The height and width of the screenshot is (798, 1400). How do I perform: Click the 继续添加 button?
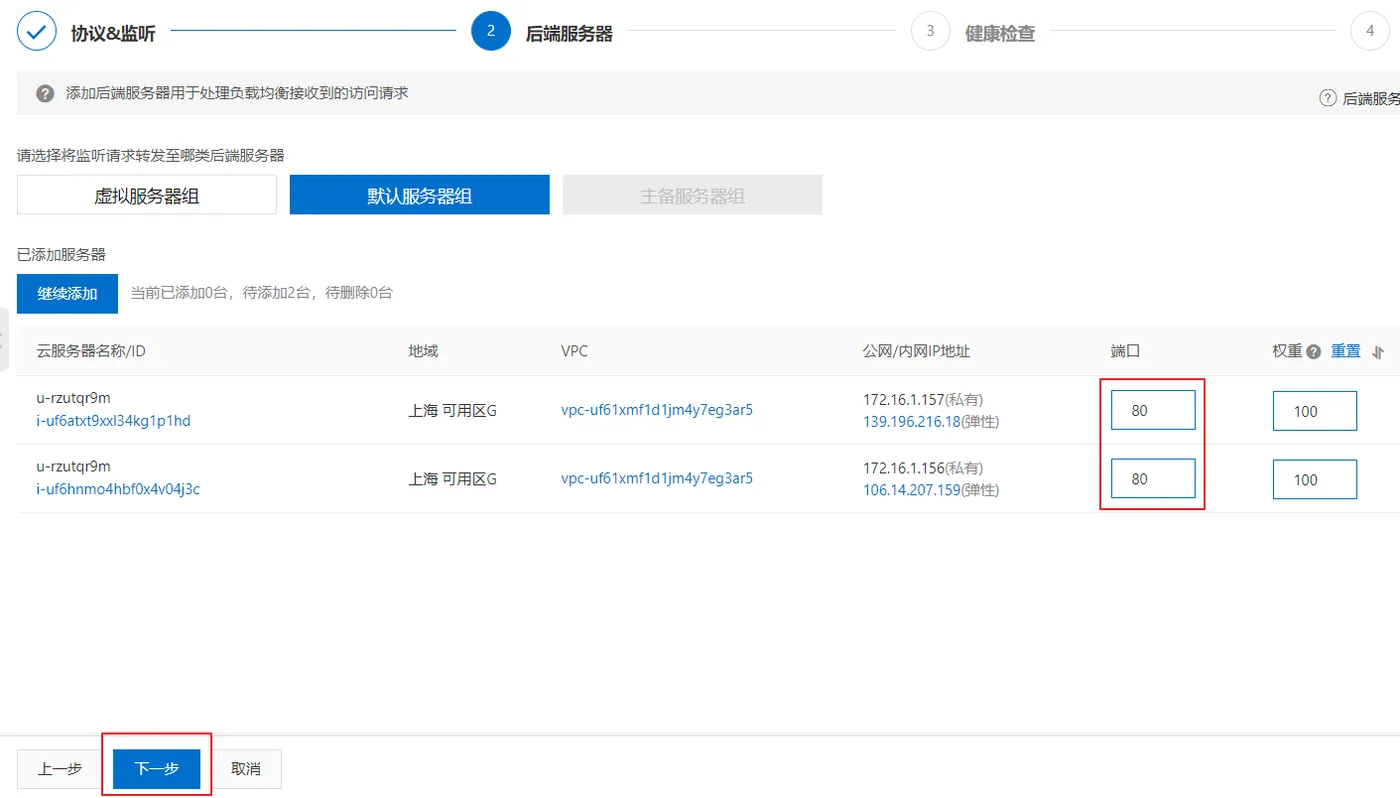click(68, 293)
